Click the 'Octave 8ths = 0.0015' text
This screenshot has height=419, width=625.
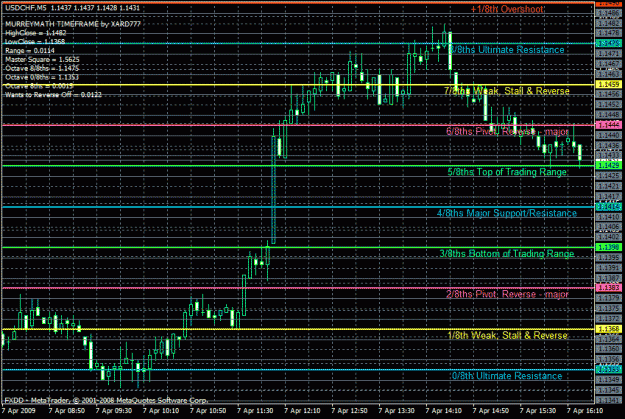coord(39,86)
